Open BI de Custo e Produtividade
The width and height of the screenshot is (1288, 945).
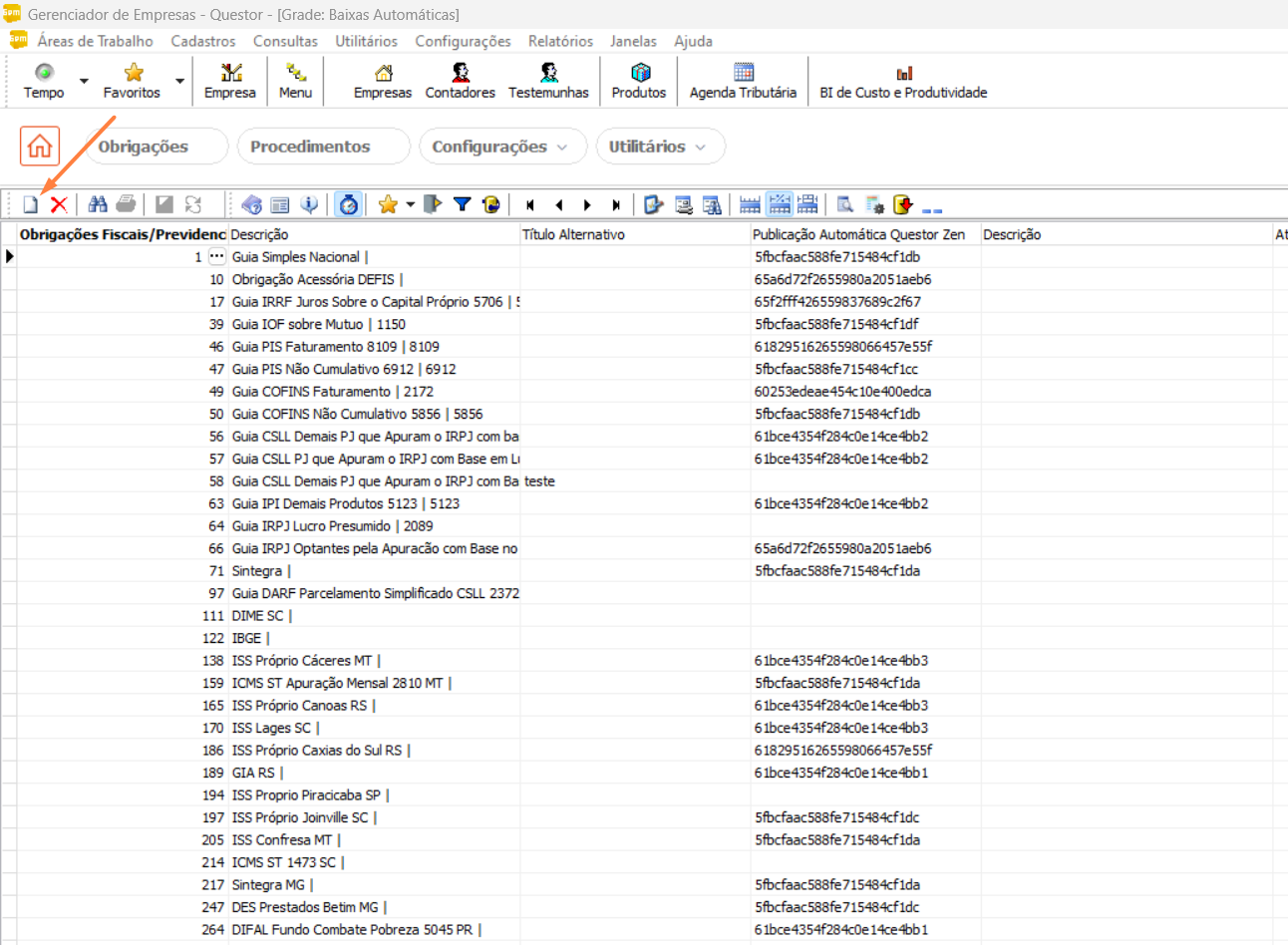903,81
